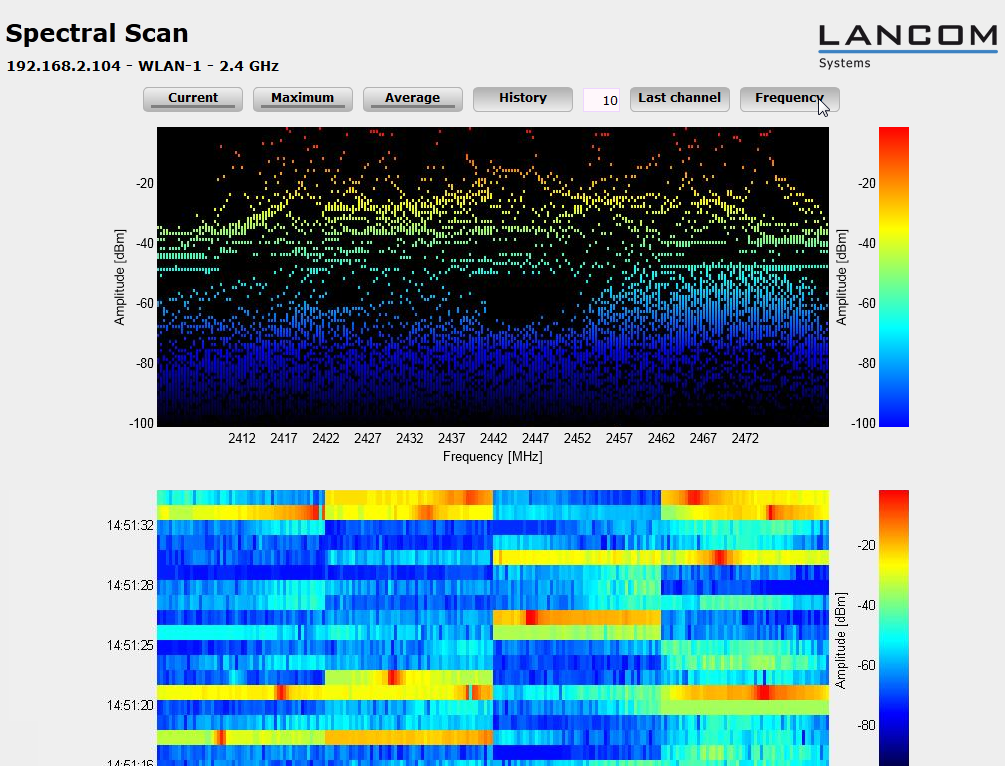Select the 14:51:28 waterfall timestamp
Image resolution: width=1005 pixels, height=766 pixels.
[131, 585]
